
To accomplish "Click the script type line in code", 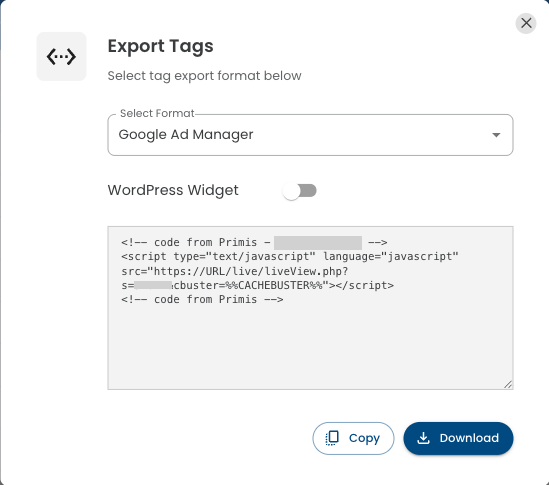I will [290, 257].
